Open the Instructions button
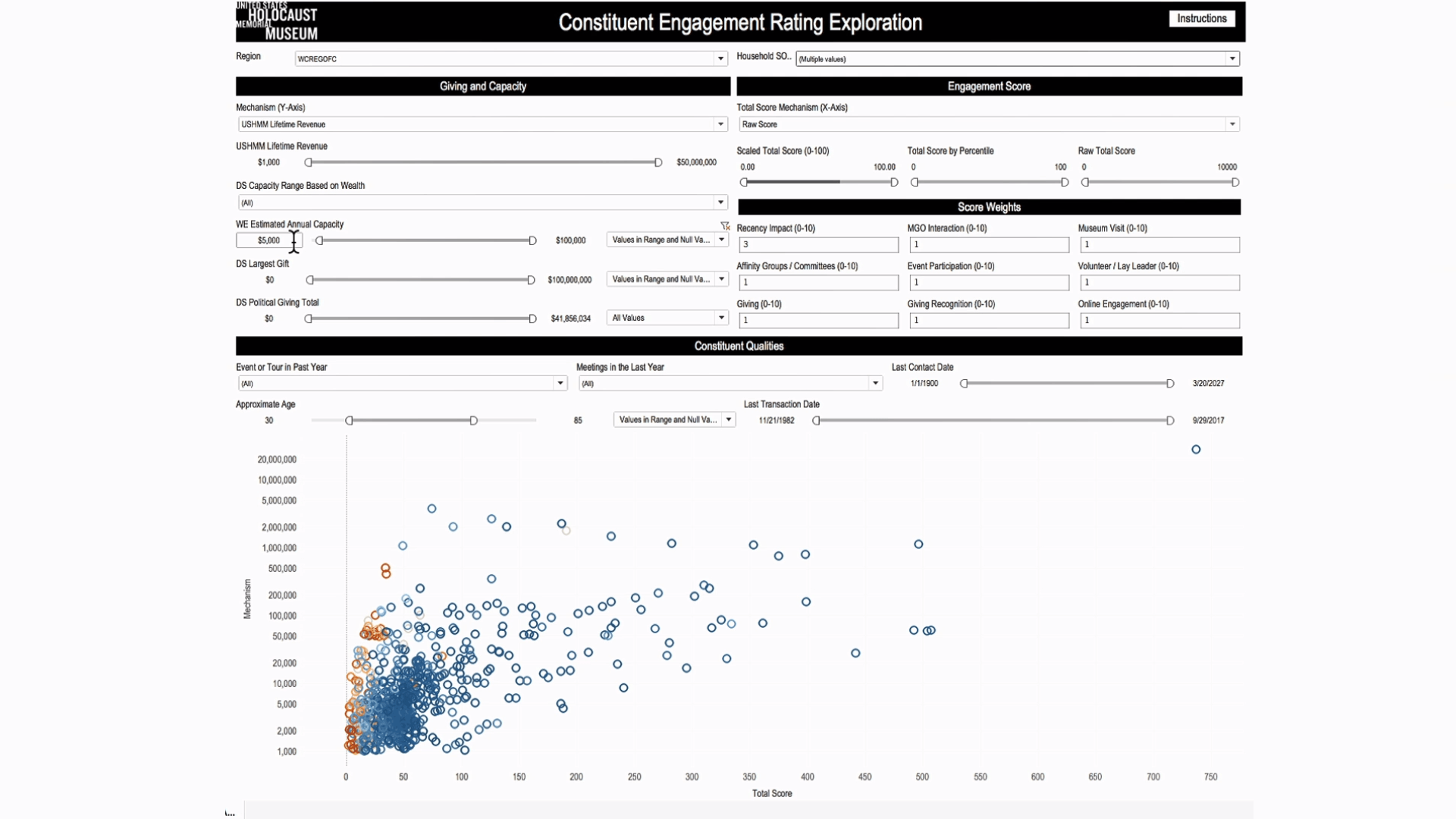This screenshot has width=1456, height=819. click(x=1201, y=18)
